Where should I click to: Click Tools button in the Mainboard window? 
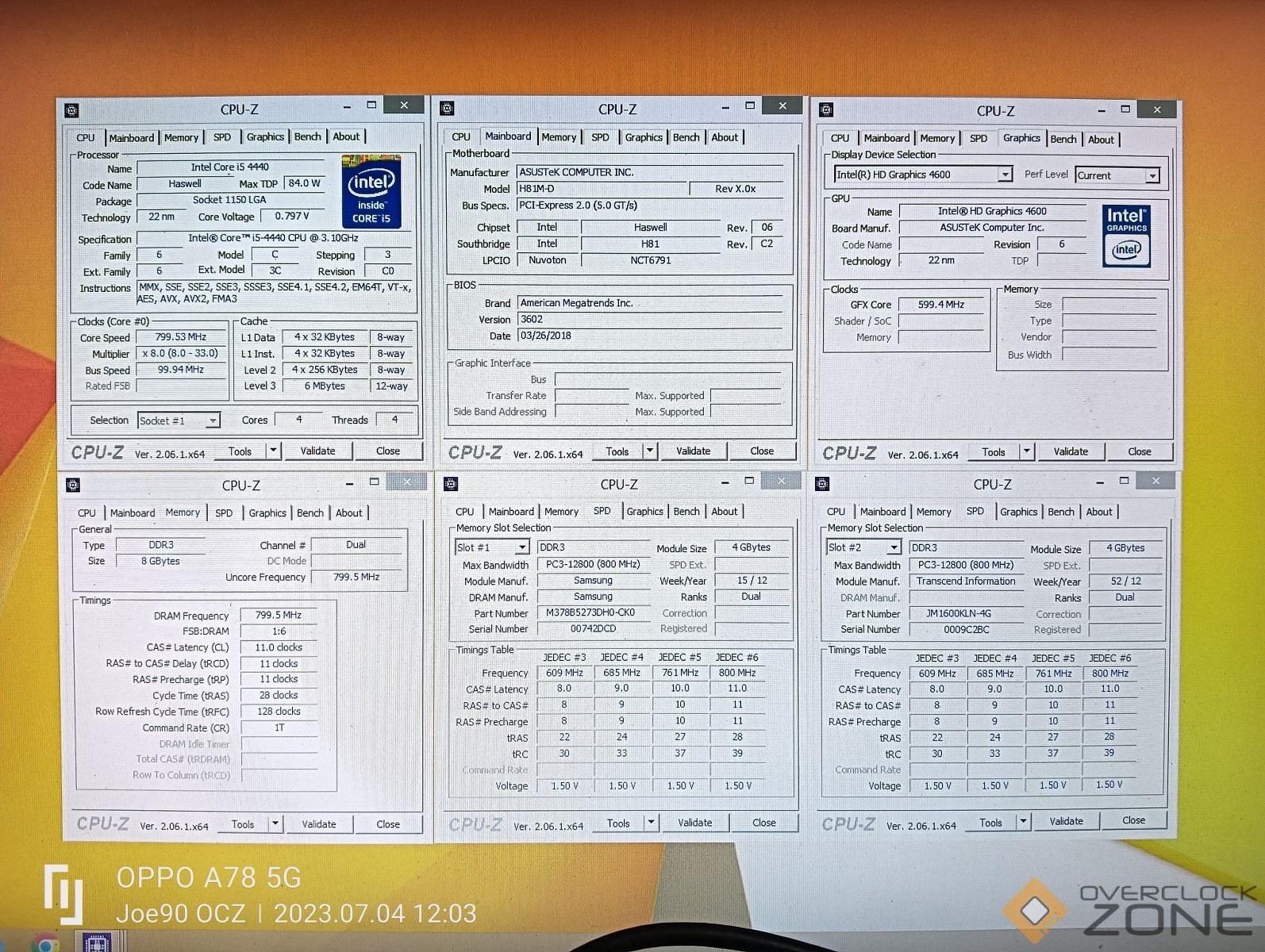coord(617,451)
